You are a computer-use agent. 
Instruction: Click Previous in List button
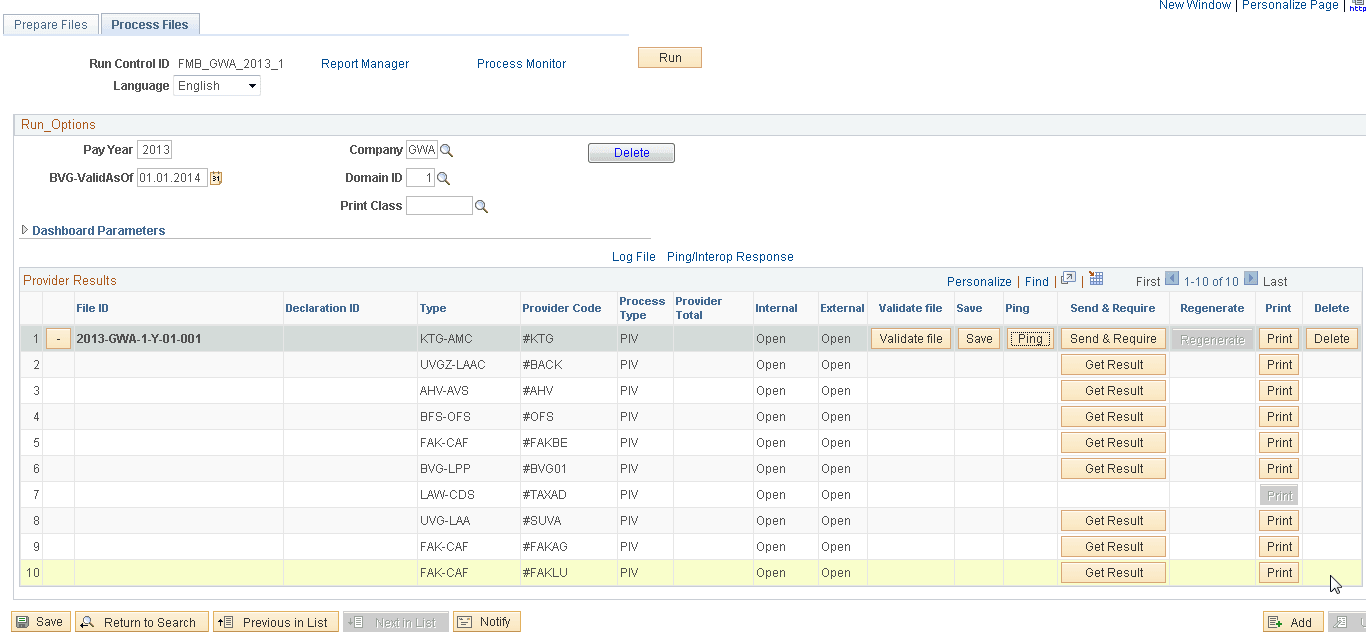pos(276,622)
